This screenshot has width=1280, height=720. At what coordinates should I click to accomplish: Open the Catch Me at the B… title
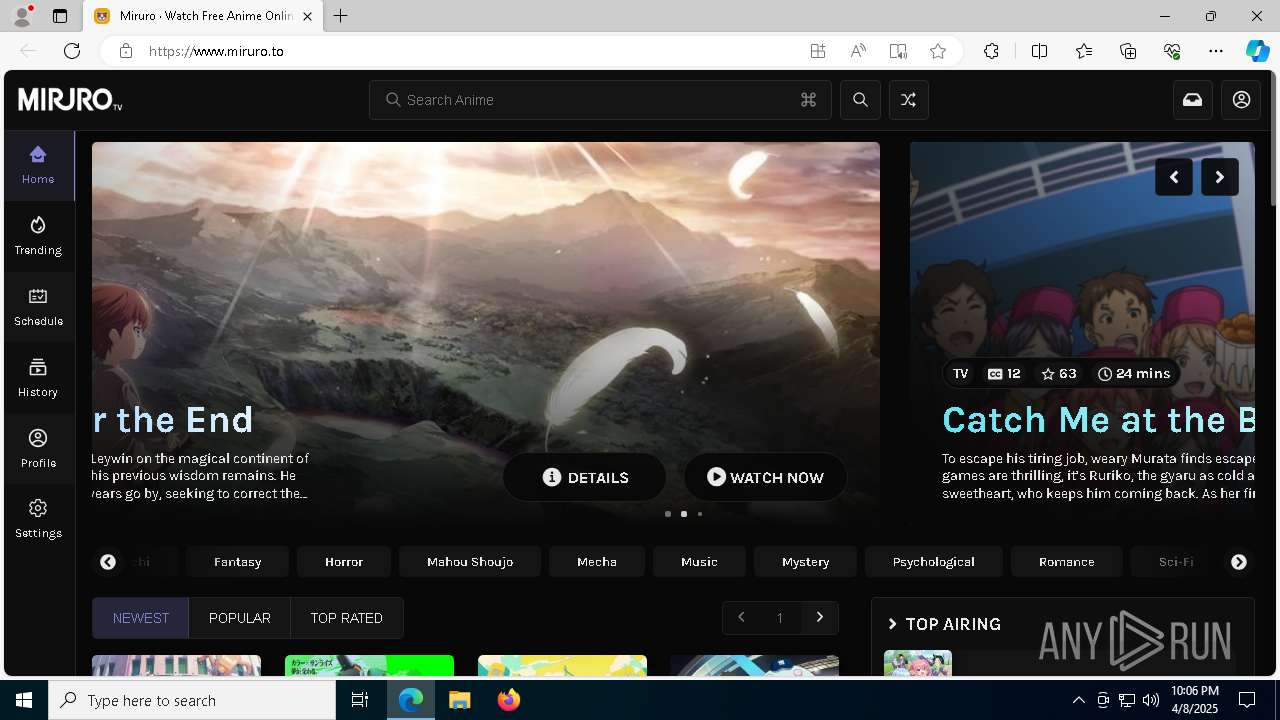1098,420
